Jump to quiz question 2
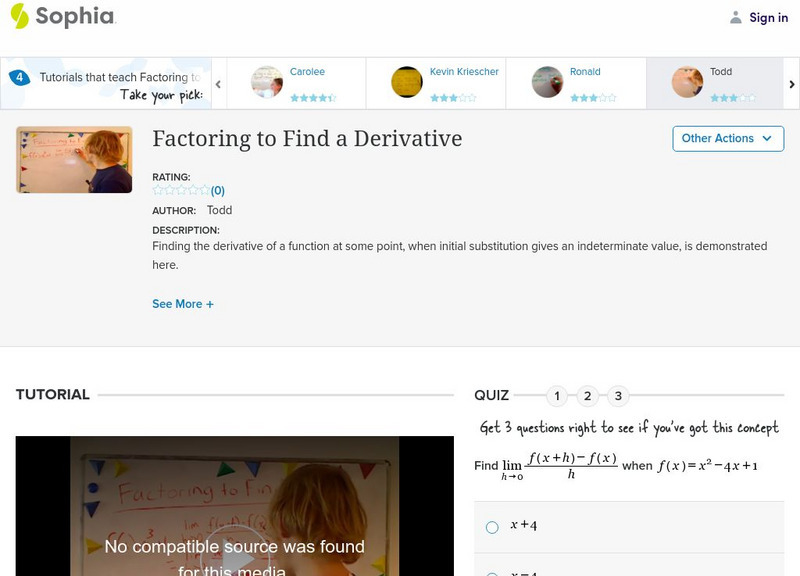This screenshot has height=576, width=800. [587, 396]
